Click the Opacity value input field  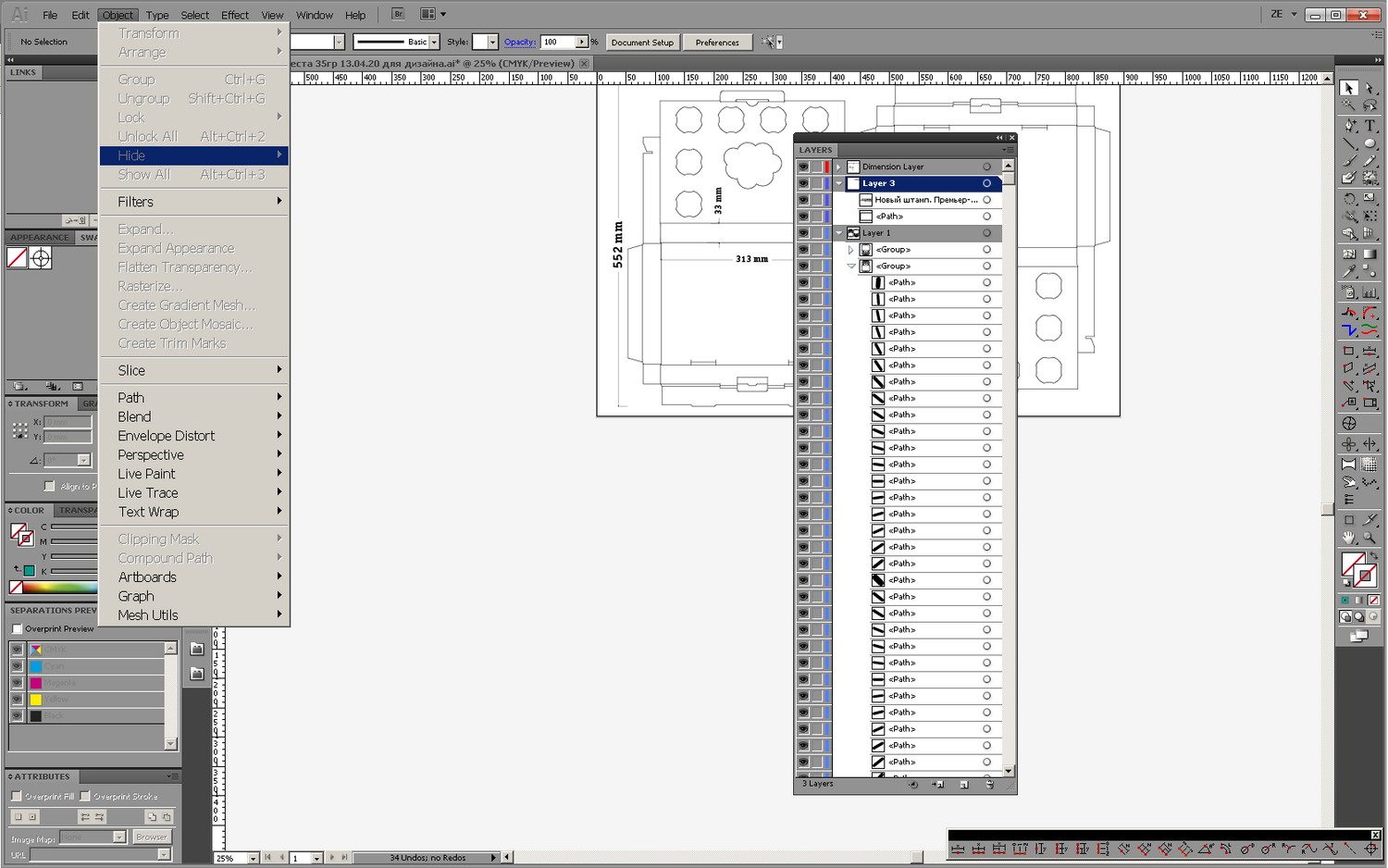tap(558, 43)
